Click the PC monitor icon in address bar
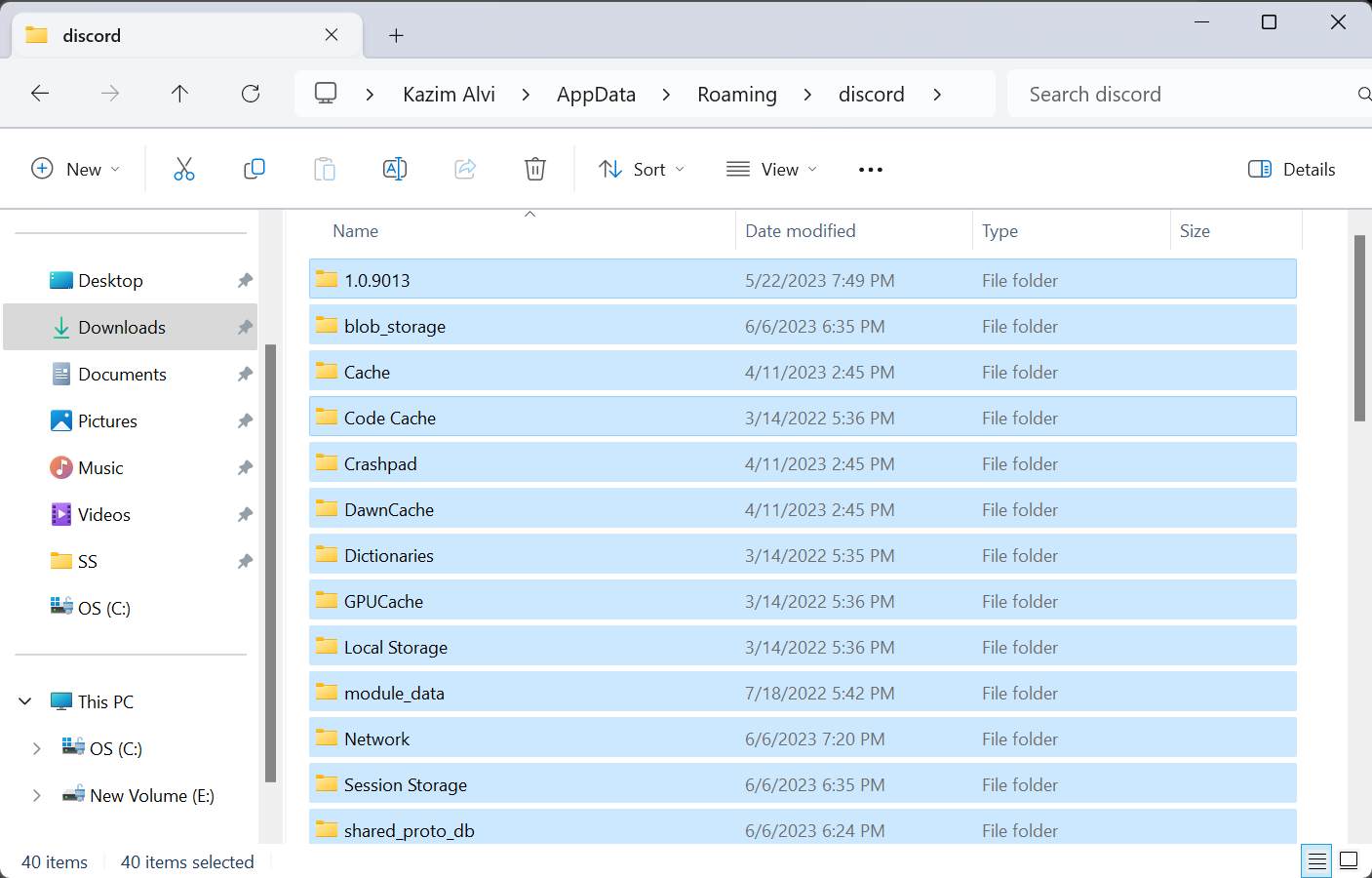Screen dimensions: 1372x878 [x=326, y=94]
